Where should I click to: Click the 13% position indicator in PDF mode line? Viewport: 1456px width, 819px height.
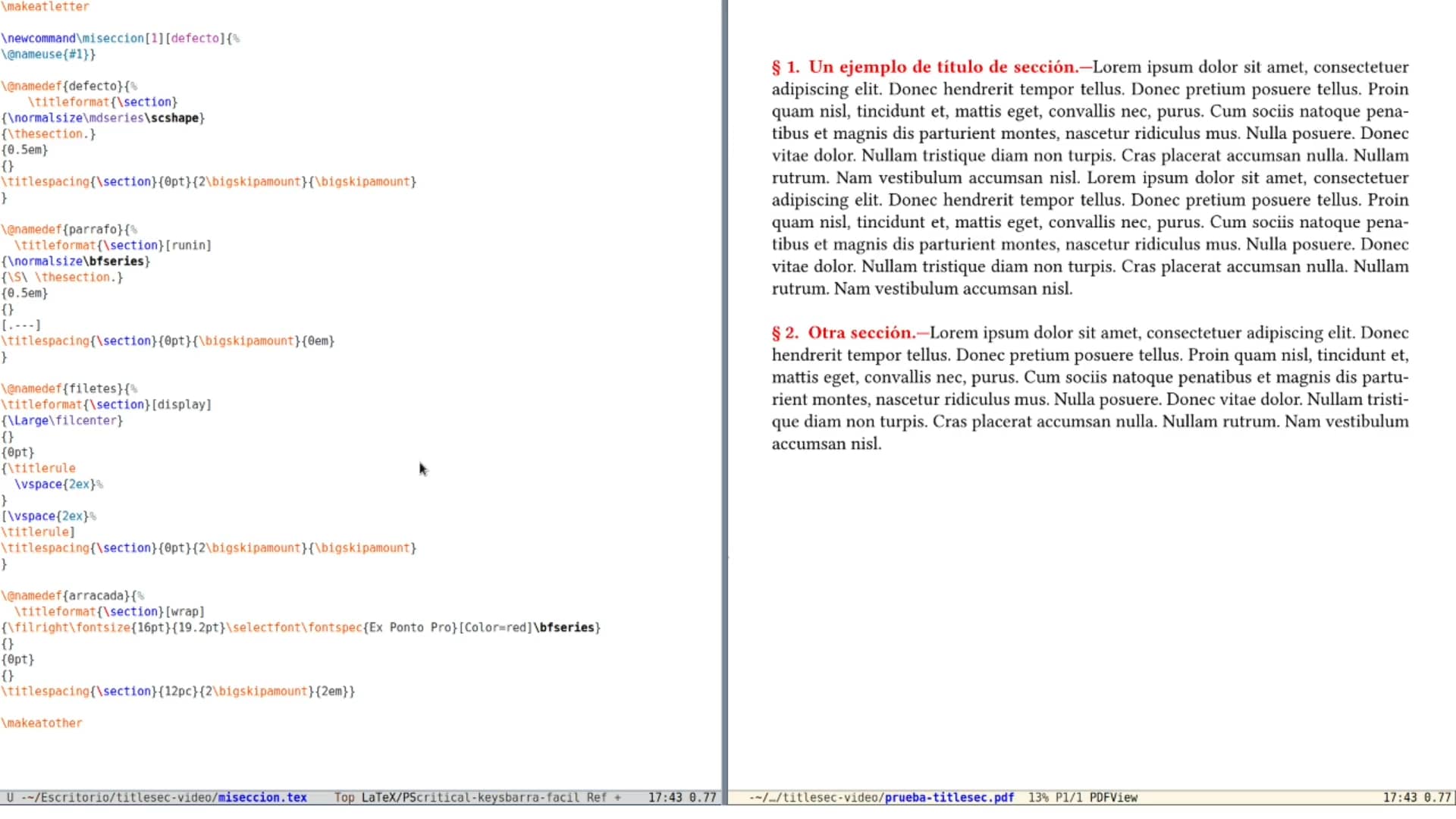pos(1038,797)
